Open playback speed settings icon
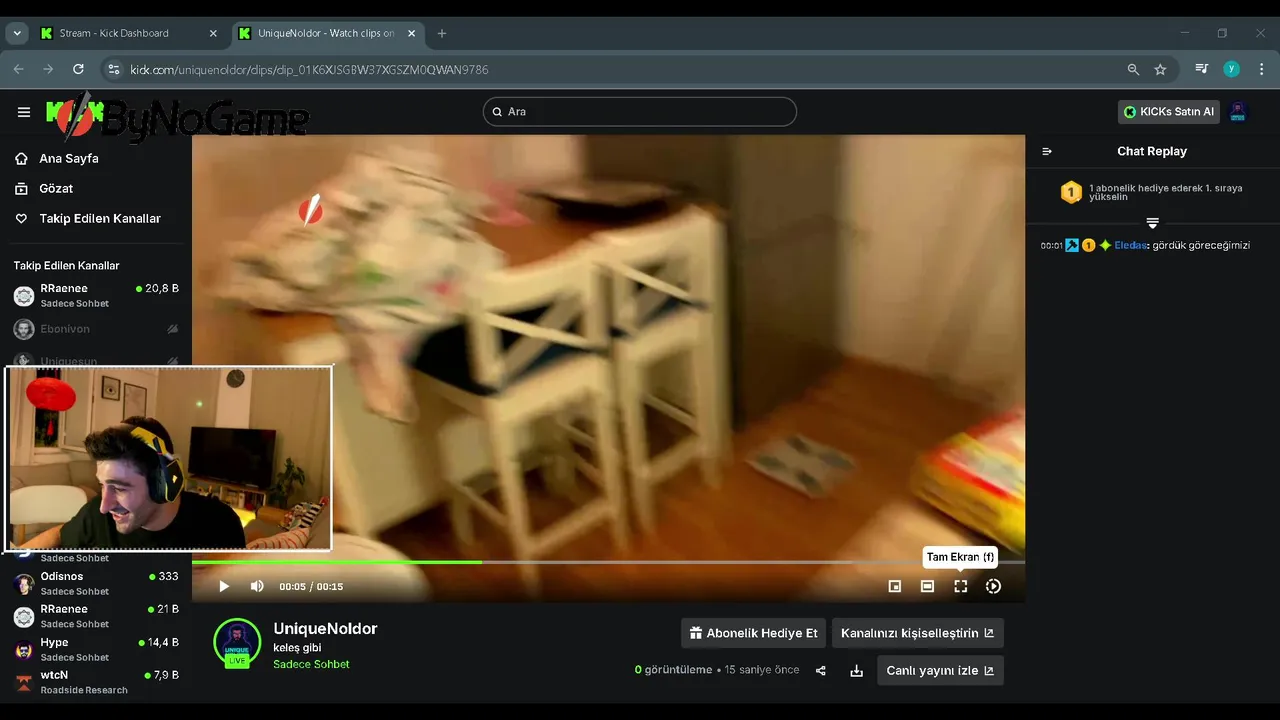 point(993,586)
